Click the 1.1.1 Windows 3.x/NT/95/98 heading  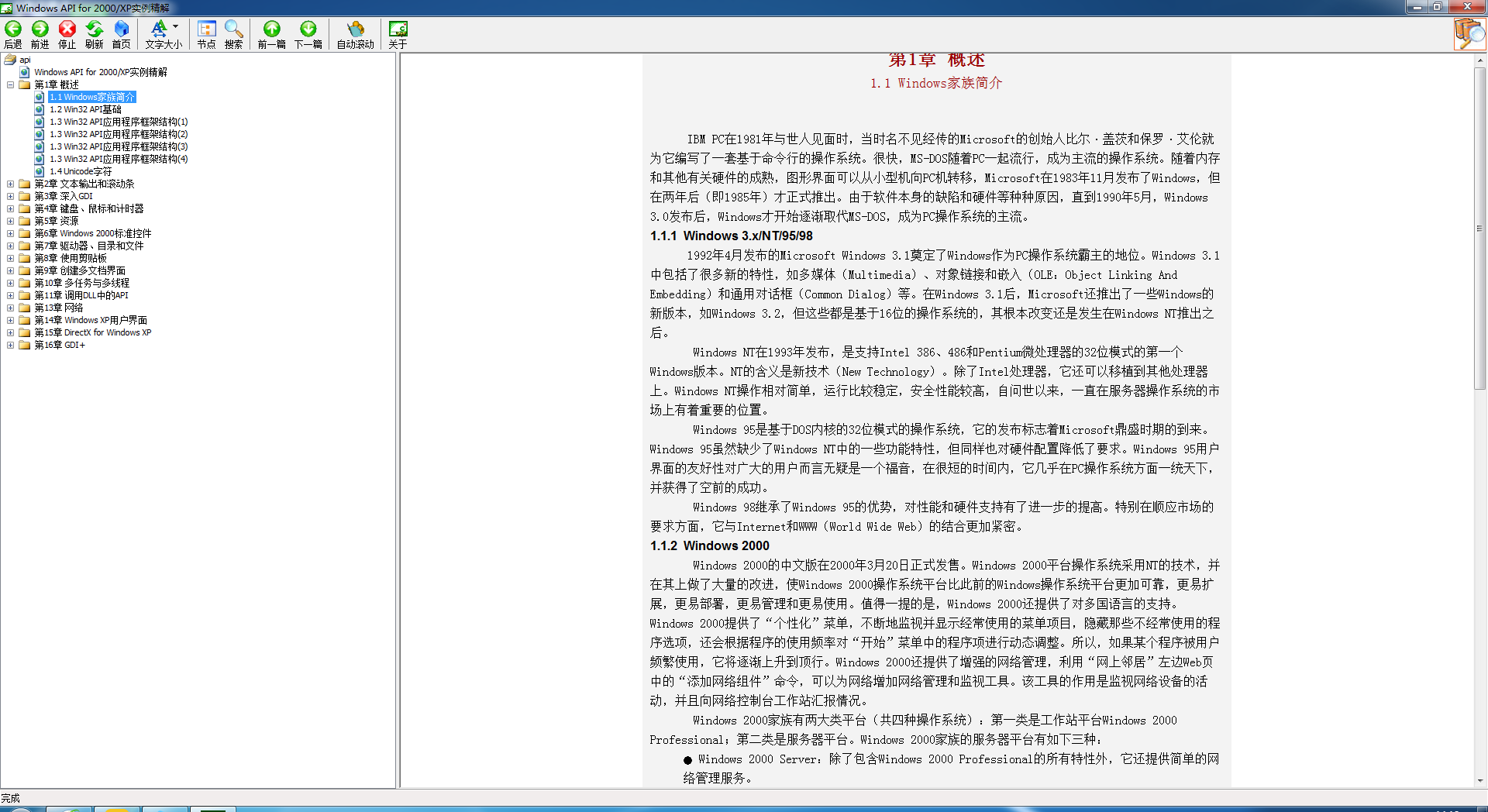click(x=732, y=236)
